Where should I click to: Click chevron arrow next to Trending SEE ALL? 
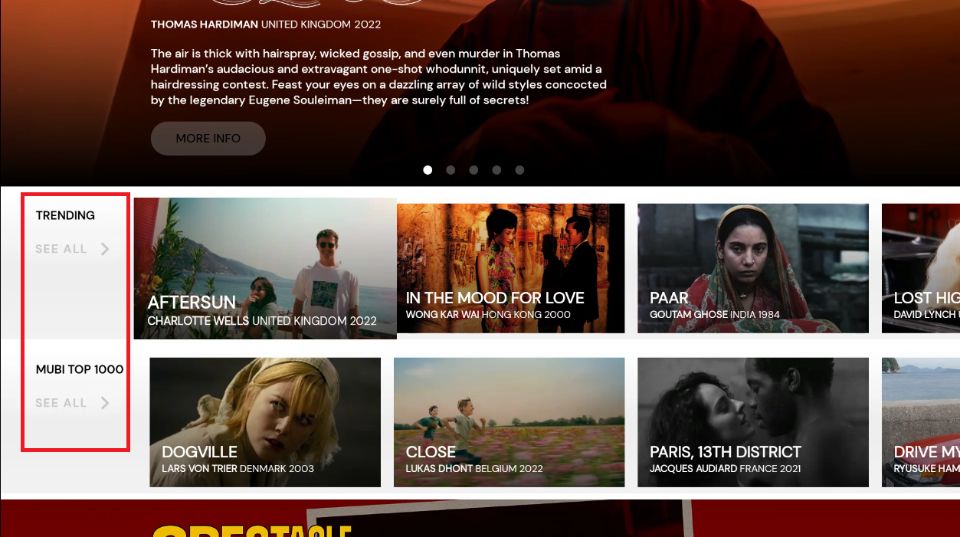105,249
